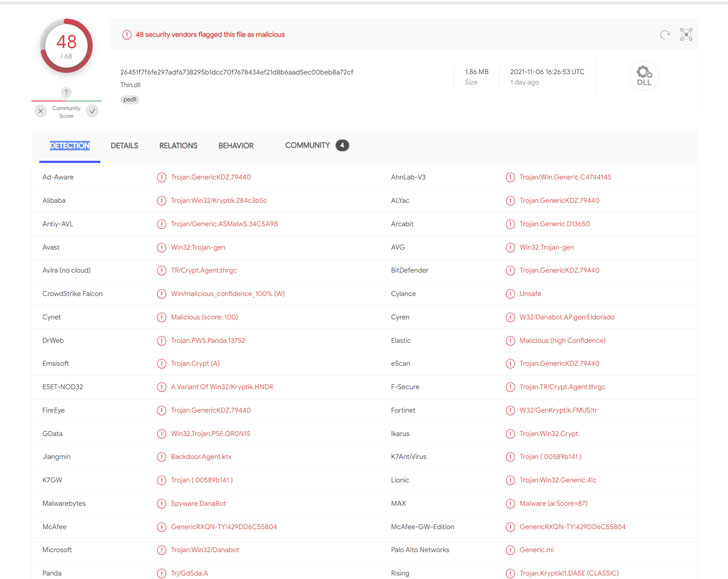Click the COMMUNITY count badge 4
This screenshot has height=579, width=728.
click(x=342, y=145)
